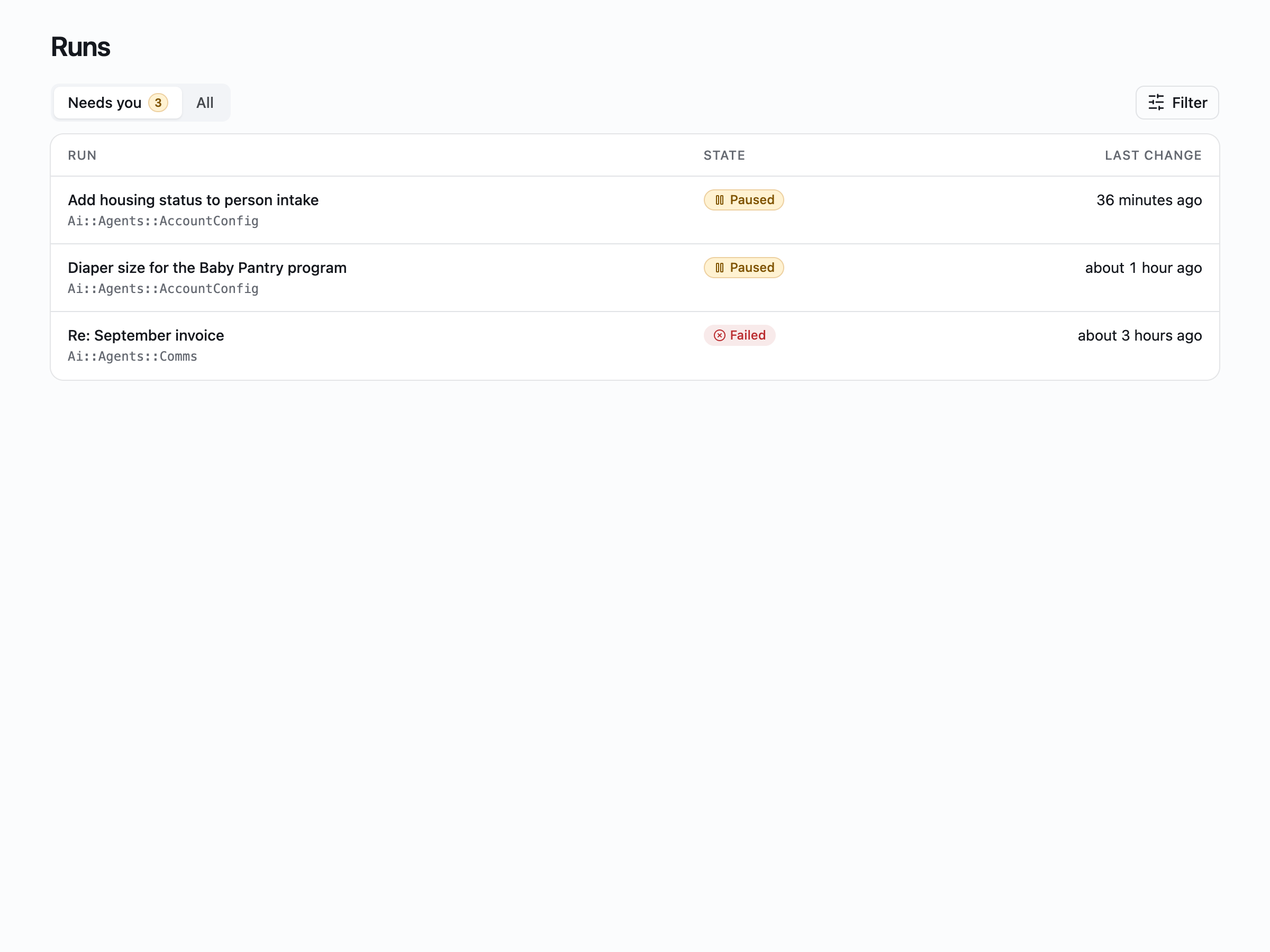Switch to the All tab
The height and width of the screenshot is (952, 1270).
click(205, 103)
